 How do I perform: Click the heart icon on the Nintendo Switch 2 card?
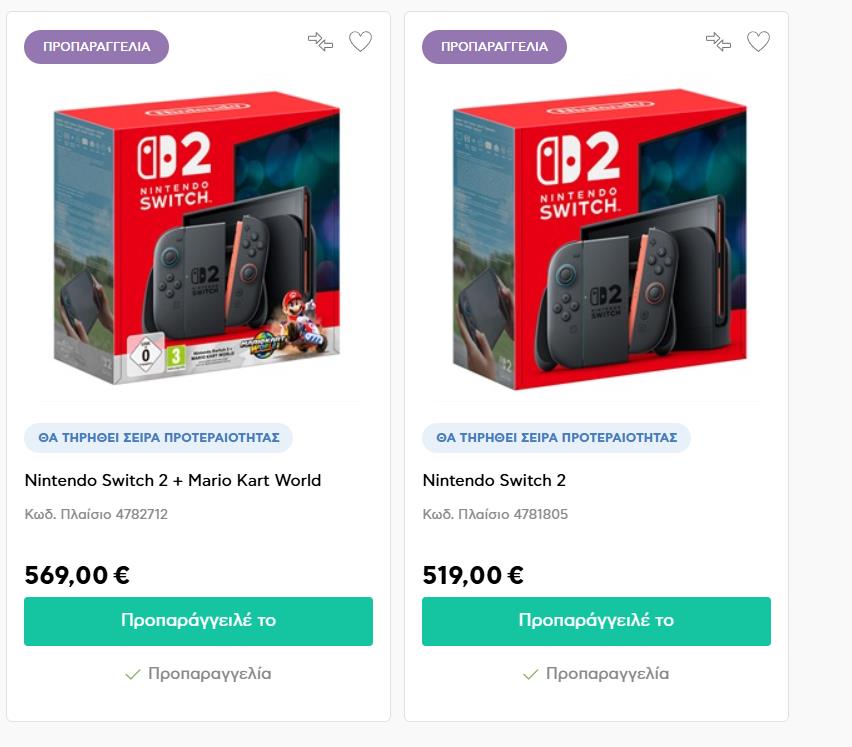[x=759, y=42]
